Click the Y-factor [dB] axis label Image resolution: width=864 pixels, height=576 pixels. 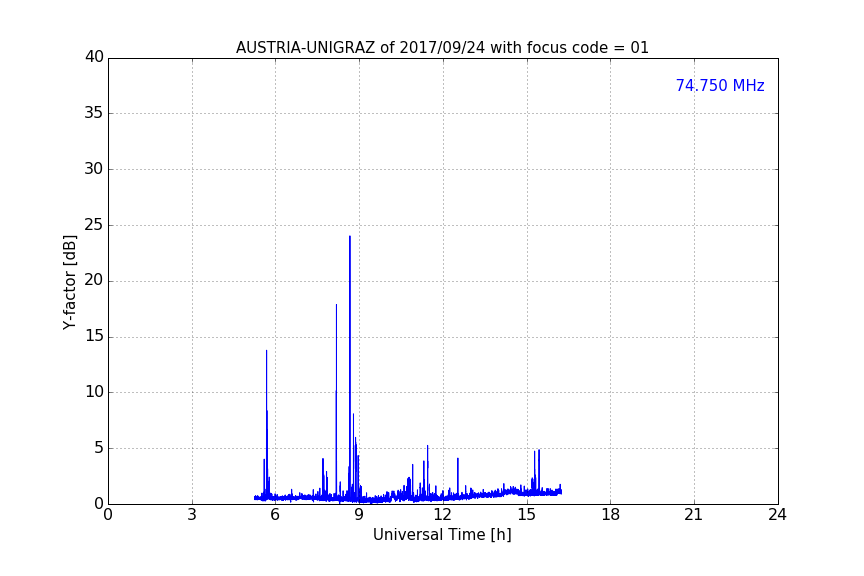(x=69, y=282)
